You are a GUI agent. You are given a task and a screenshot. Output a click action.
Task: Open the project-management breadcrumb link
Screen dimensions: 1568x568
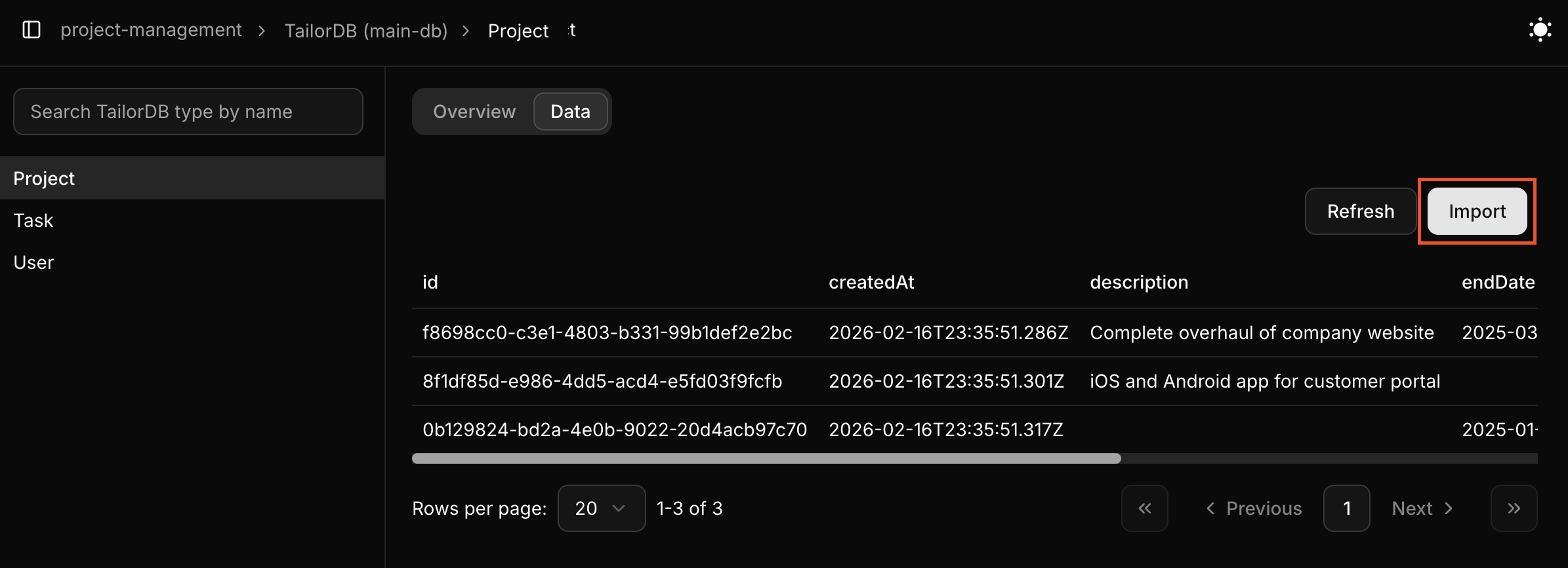click(x=152, y=30)
